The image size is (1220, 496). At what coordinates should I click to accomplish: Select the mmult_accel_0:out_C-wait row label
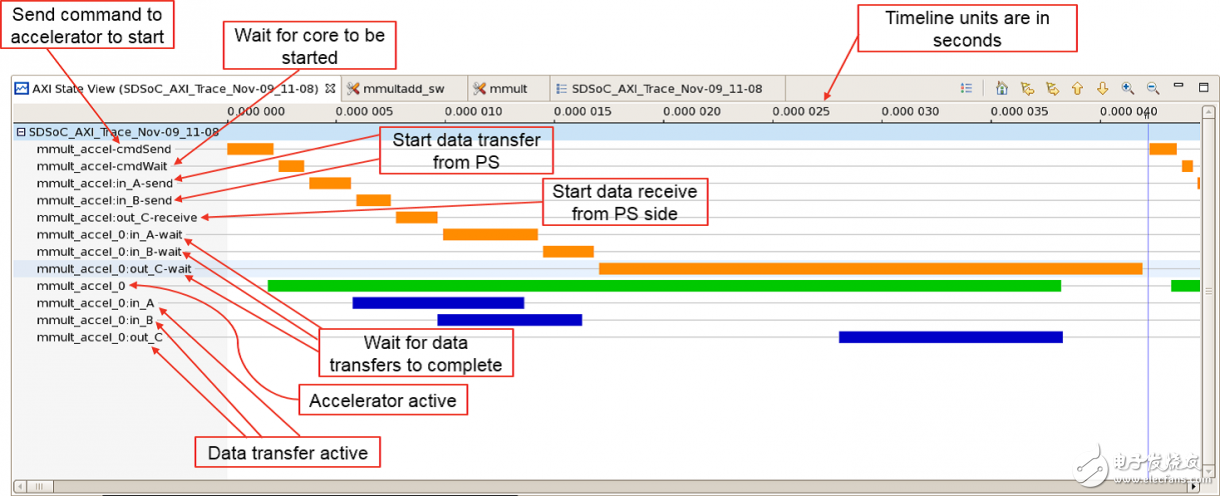coord(114,268)
